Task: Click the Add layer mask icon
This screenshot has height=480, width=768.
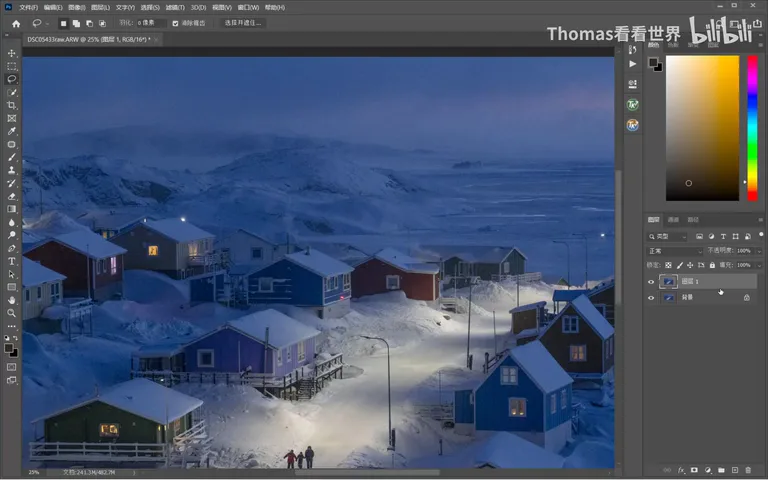Action: click(x=694, y=470)
